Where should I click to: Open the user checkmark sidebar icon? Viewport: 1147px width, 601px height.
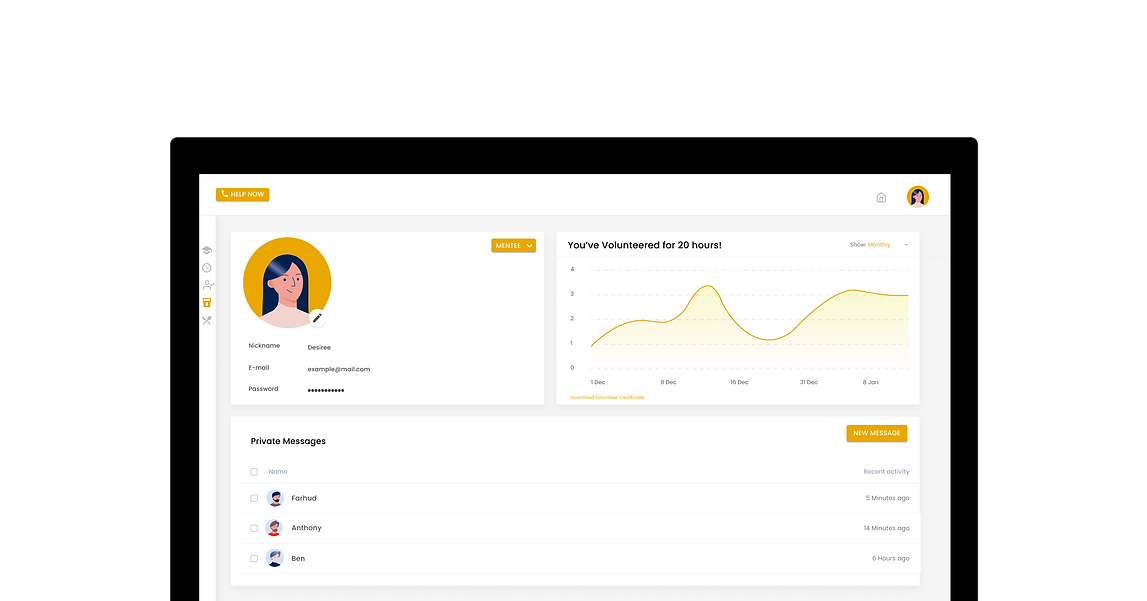point(208,285)
